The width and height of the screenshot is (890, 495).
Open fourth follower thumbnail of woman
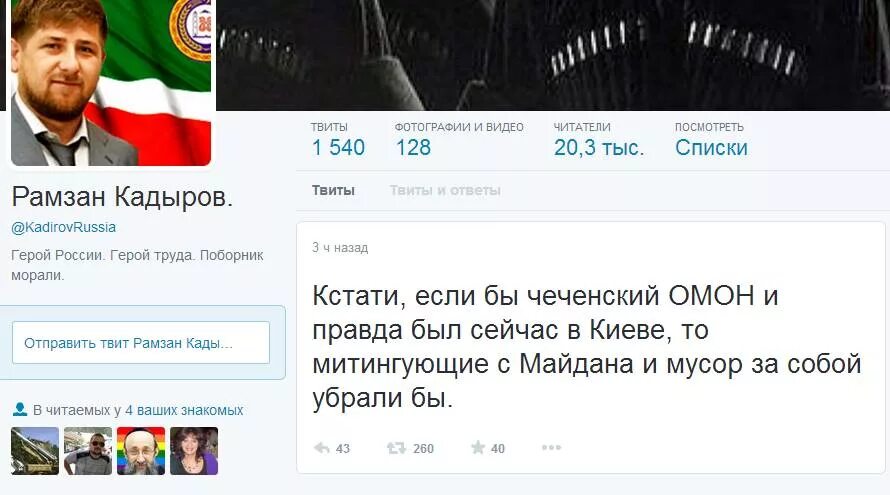194,451
